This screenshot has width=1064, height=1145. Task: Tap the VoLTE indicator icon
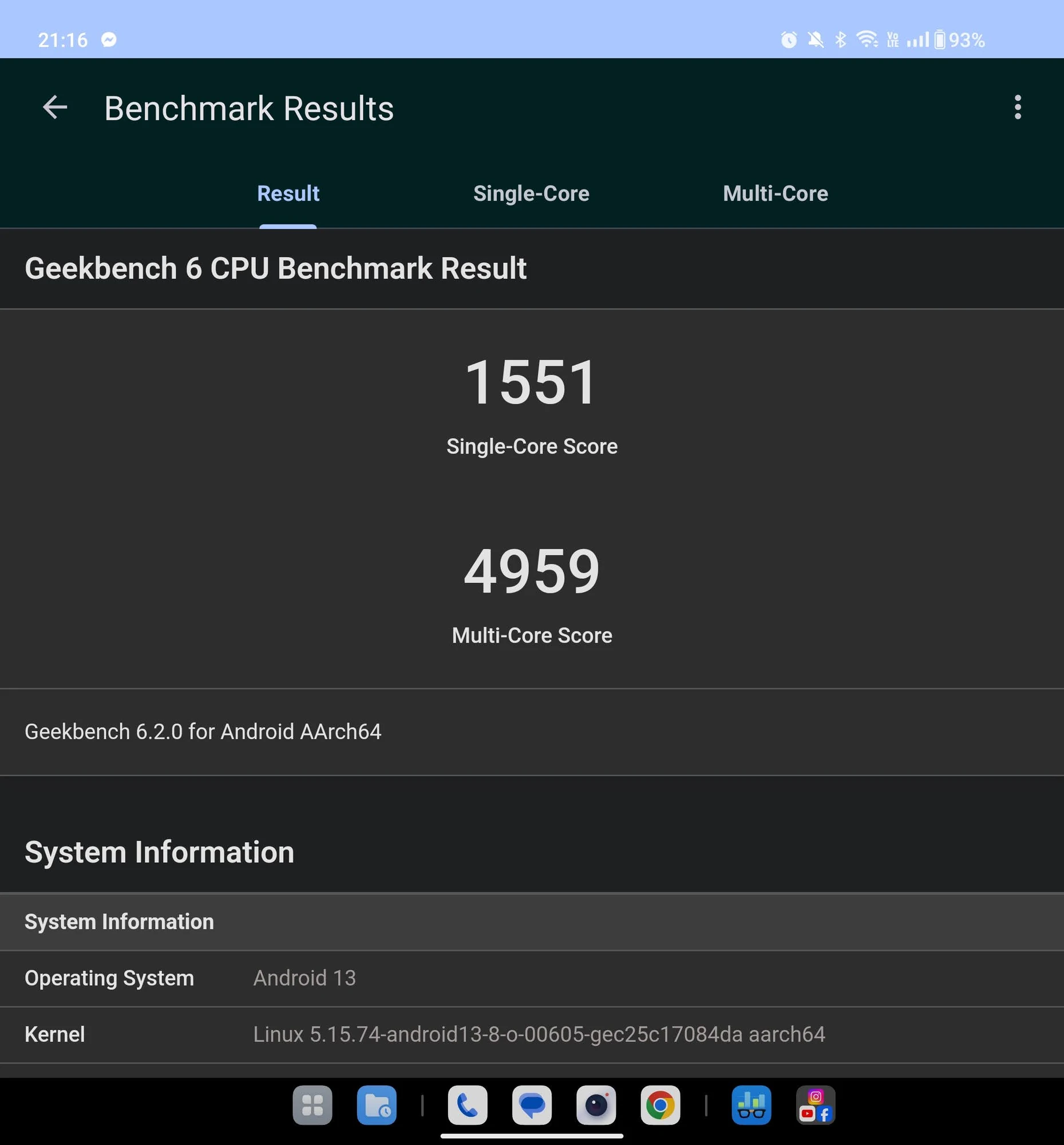point(893,40)
